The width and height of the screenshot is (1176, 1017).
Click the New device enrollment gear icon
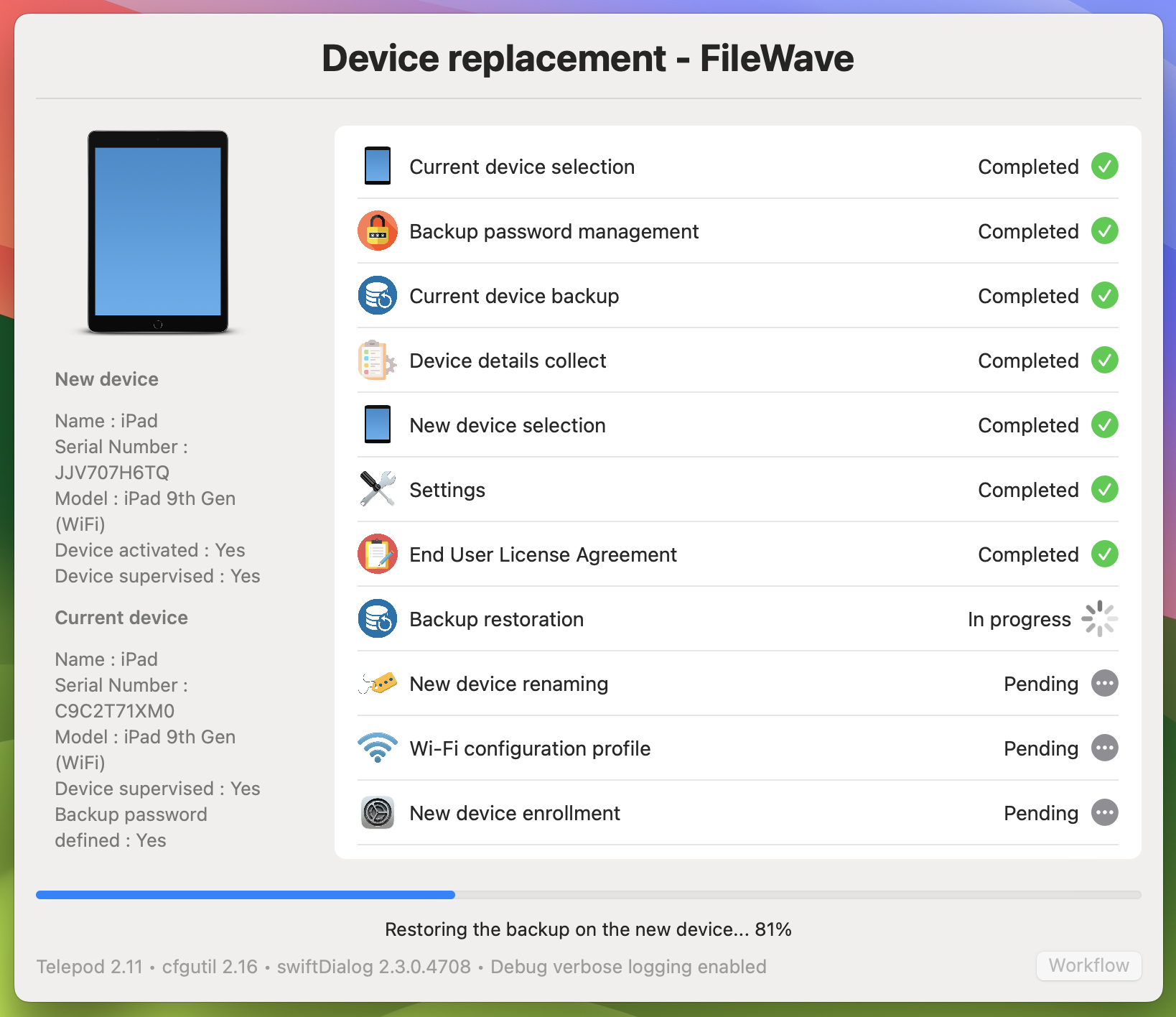[378, 813]
